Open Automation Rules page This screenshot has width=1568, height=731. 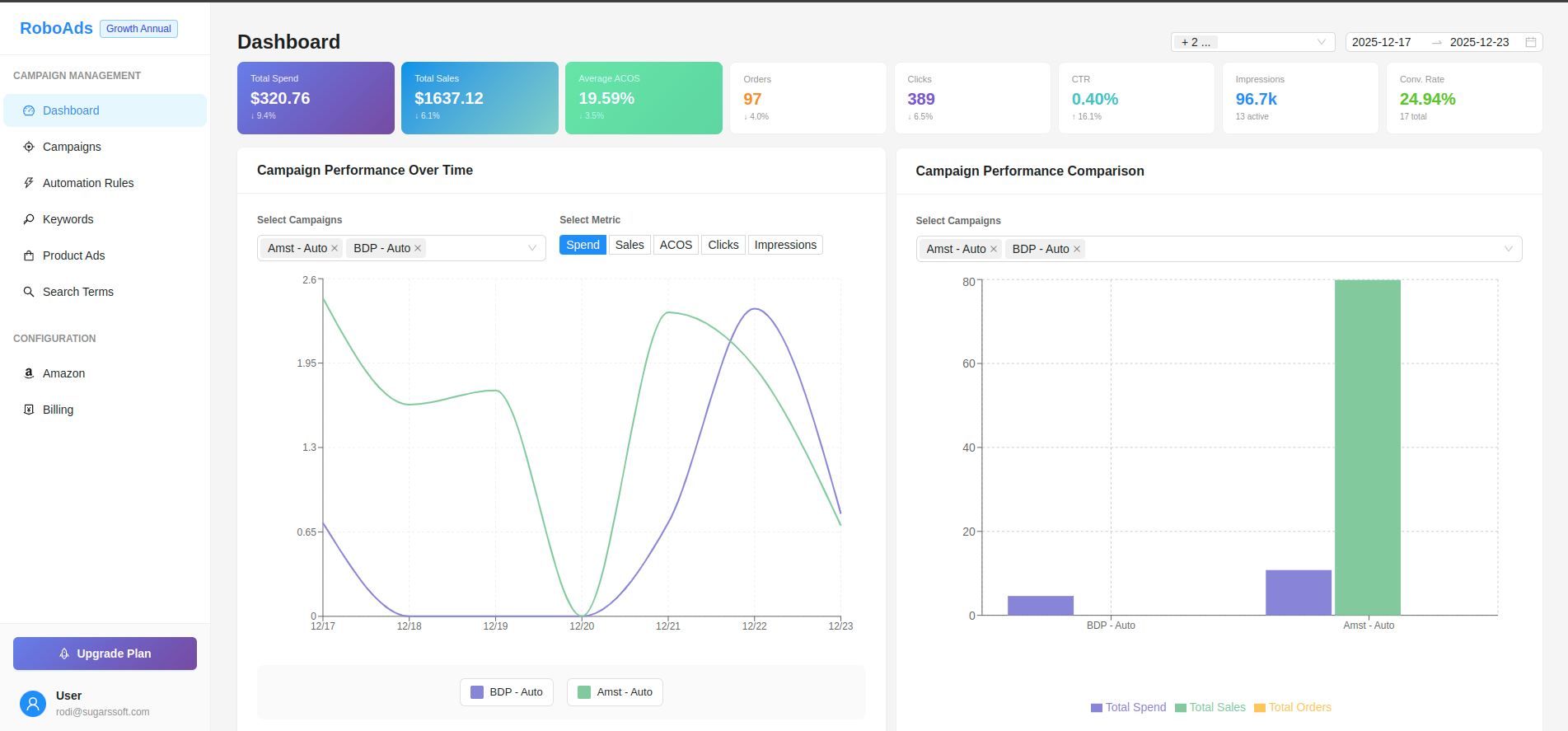tap(105, 183)
